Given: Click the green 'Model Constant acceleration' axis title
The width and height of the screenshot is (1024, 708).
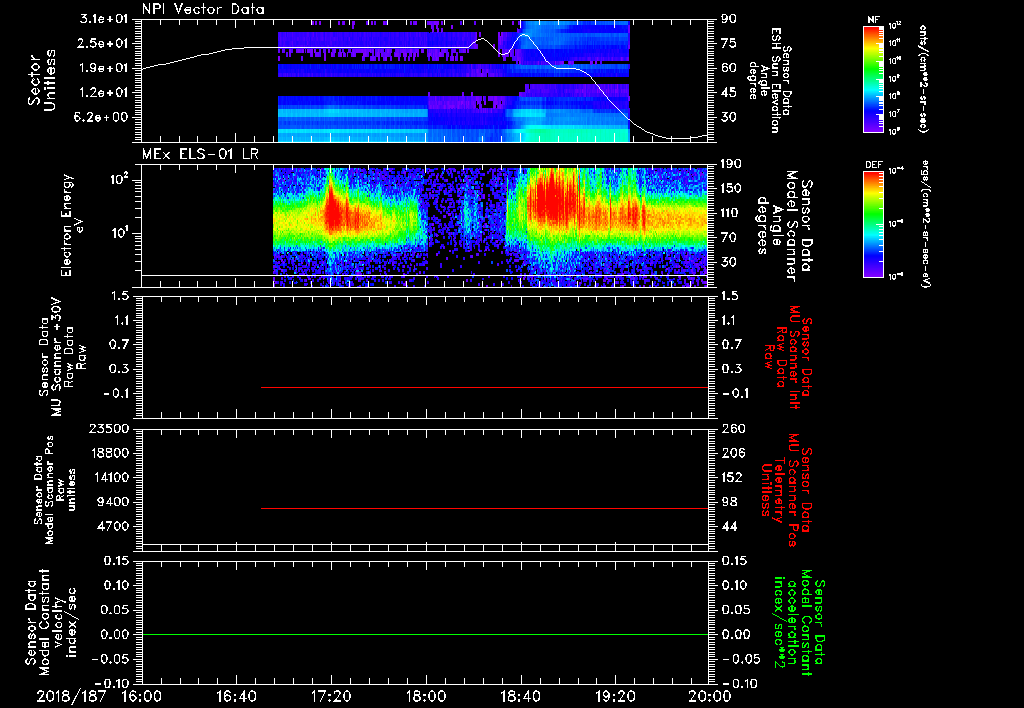Looking at the screenshot, I should point(799,624).
